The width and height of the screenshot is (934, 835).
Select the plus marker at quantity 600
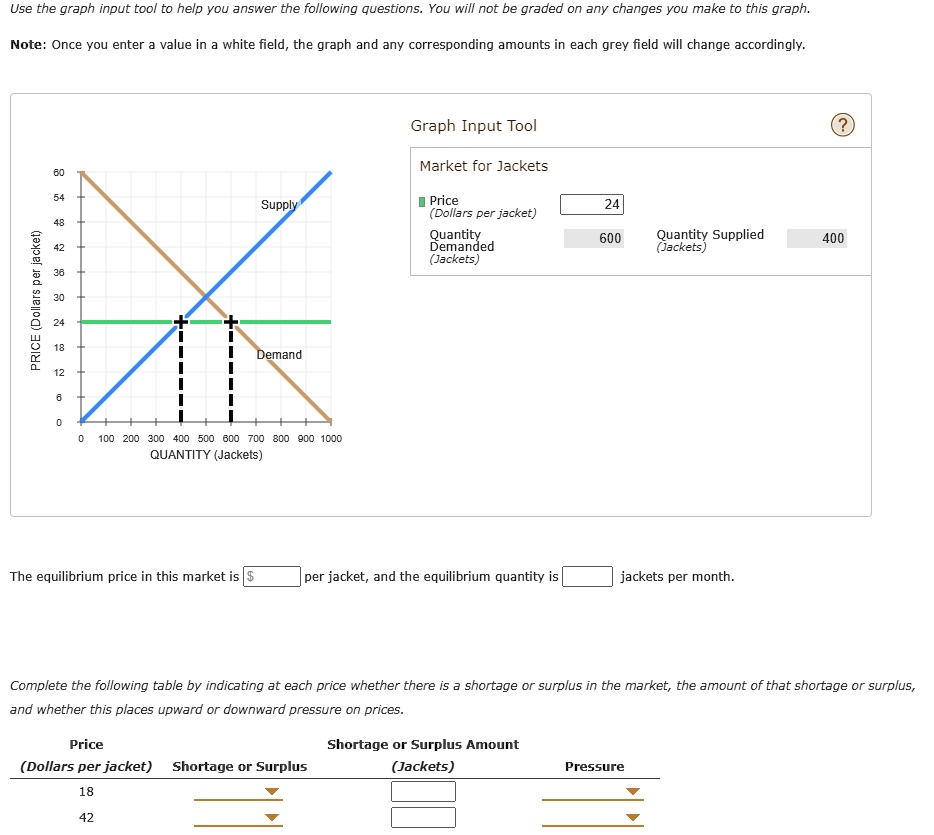click(230, 320)
